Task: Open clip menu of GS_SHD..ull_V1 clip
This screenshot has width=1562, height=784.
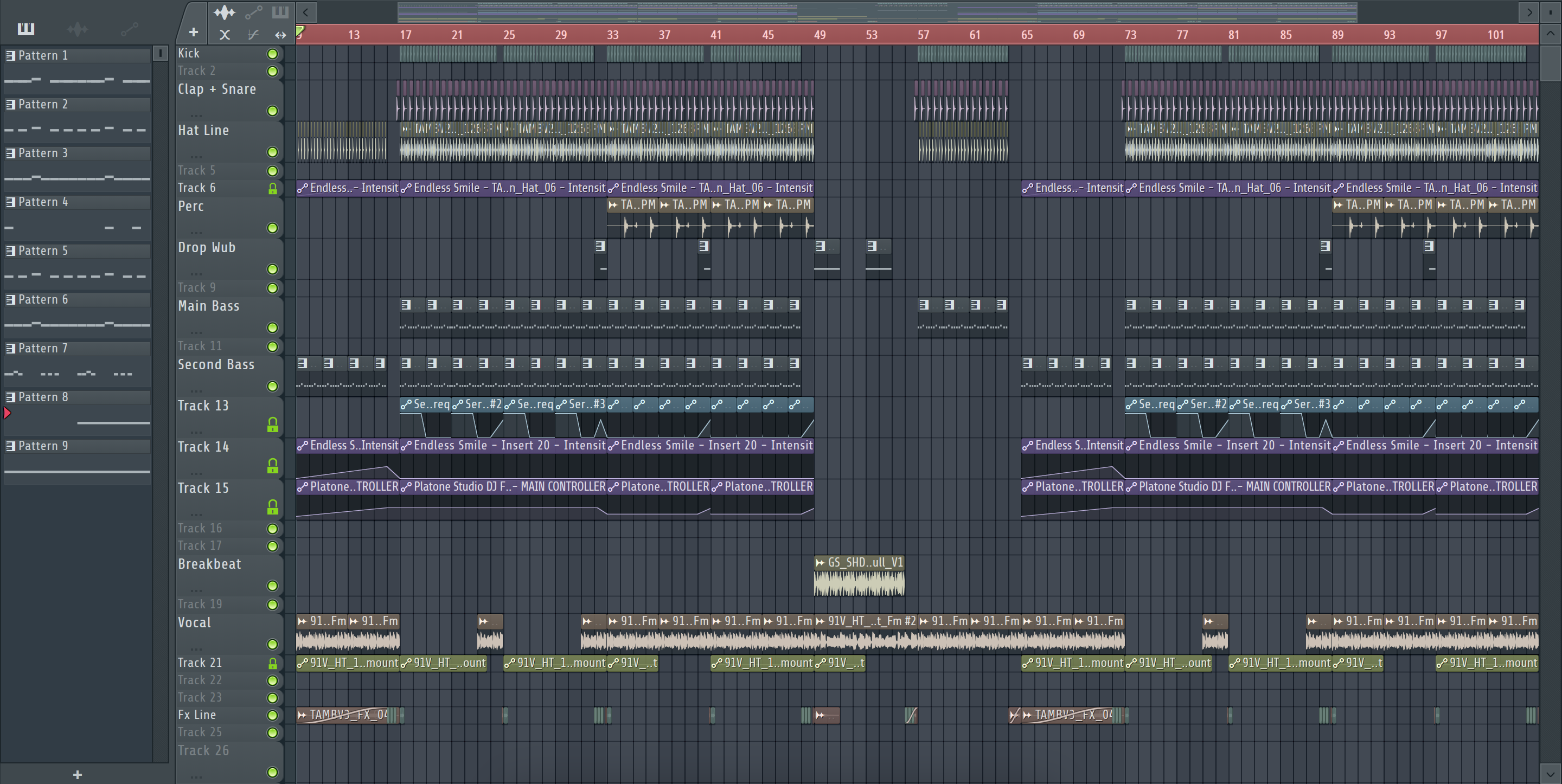Action: point(821,563)
